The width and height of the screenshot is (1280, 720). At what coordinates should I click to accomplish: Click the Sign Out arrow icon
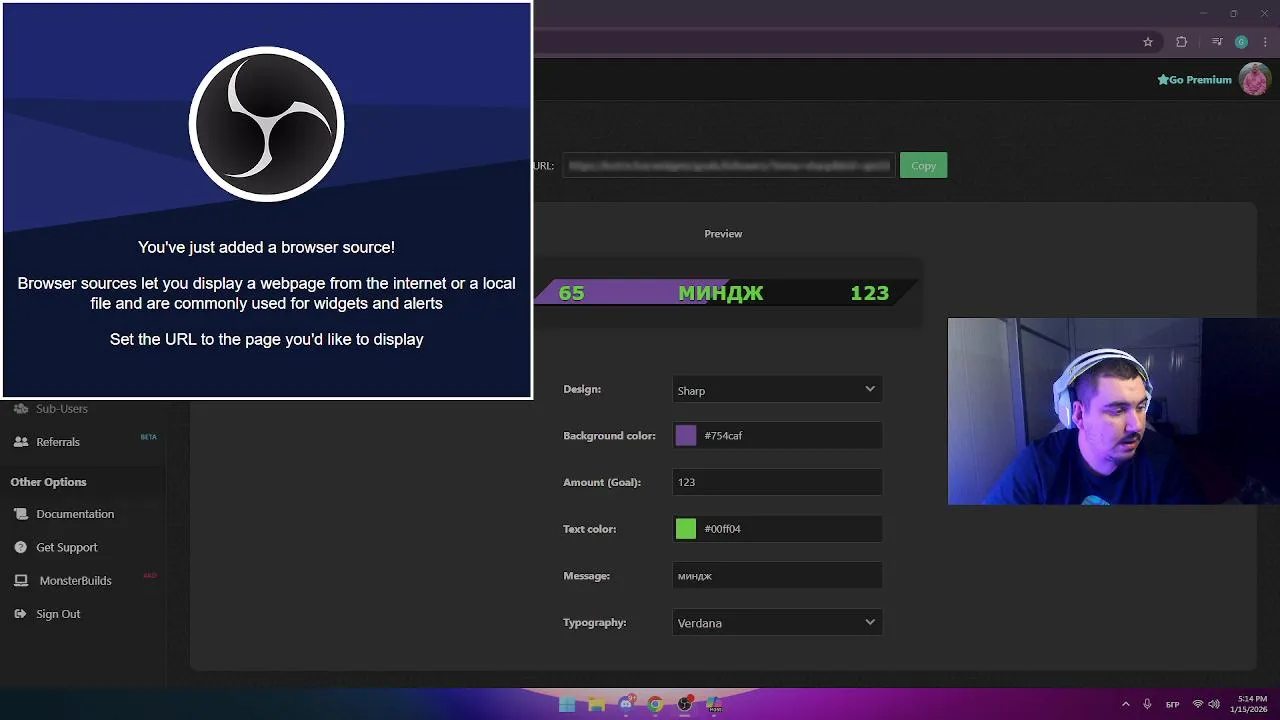[x=21, y=614]
